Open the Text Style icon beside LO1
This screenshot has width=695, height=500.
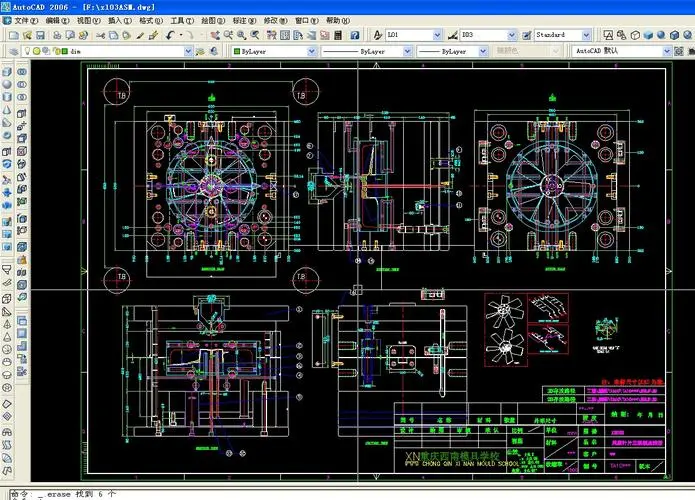pos(376,35)
